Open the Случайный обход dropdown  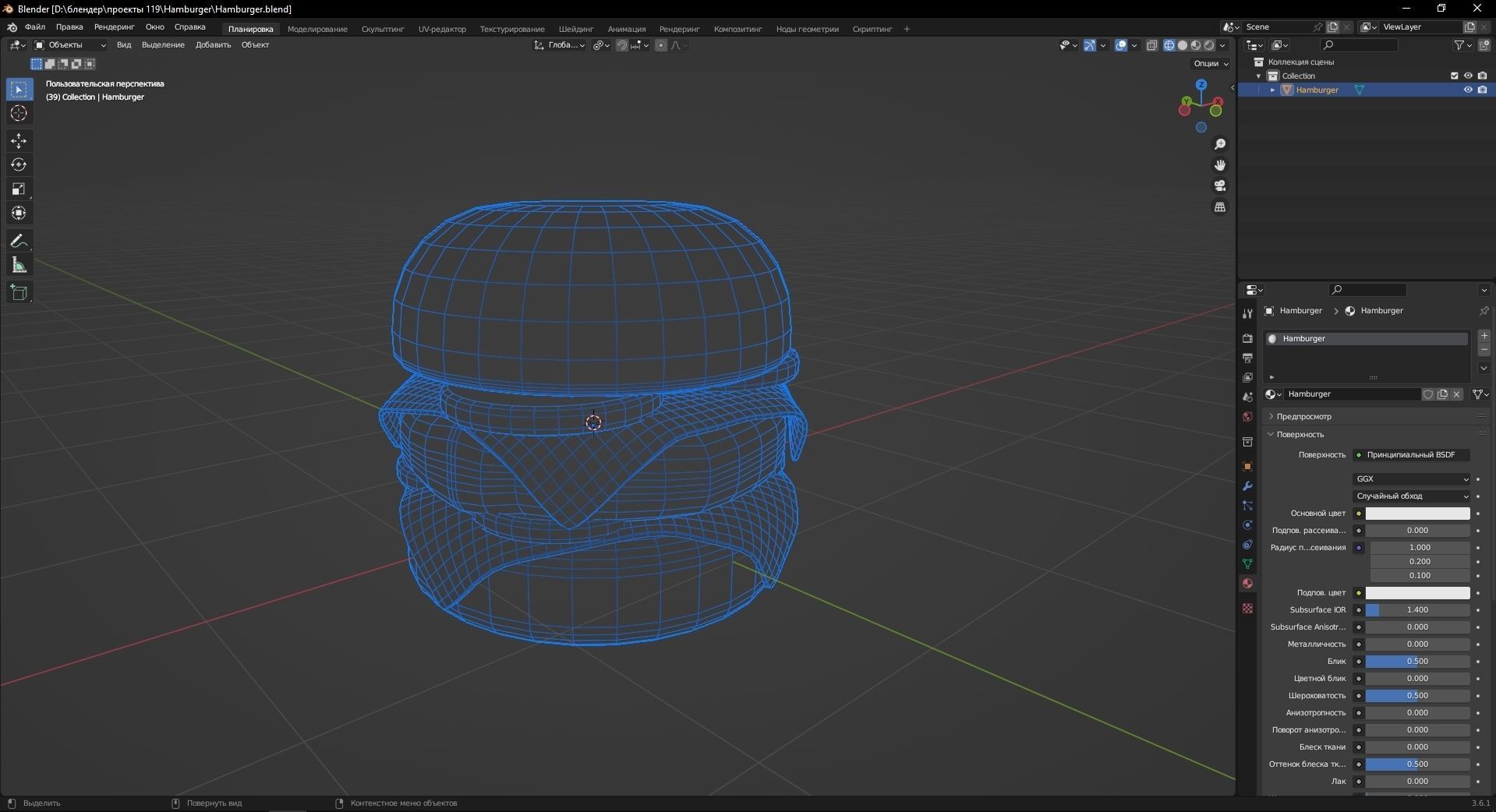1412,496
